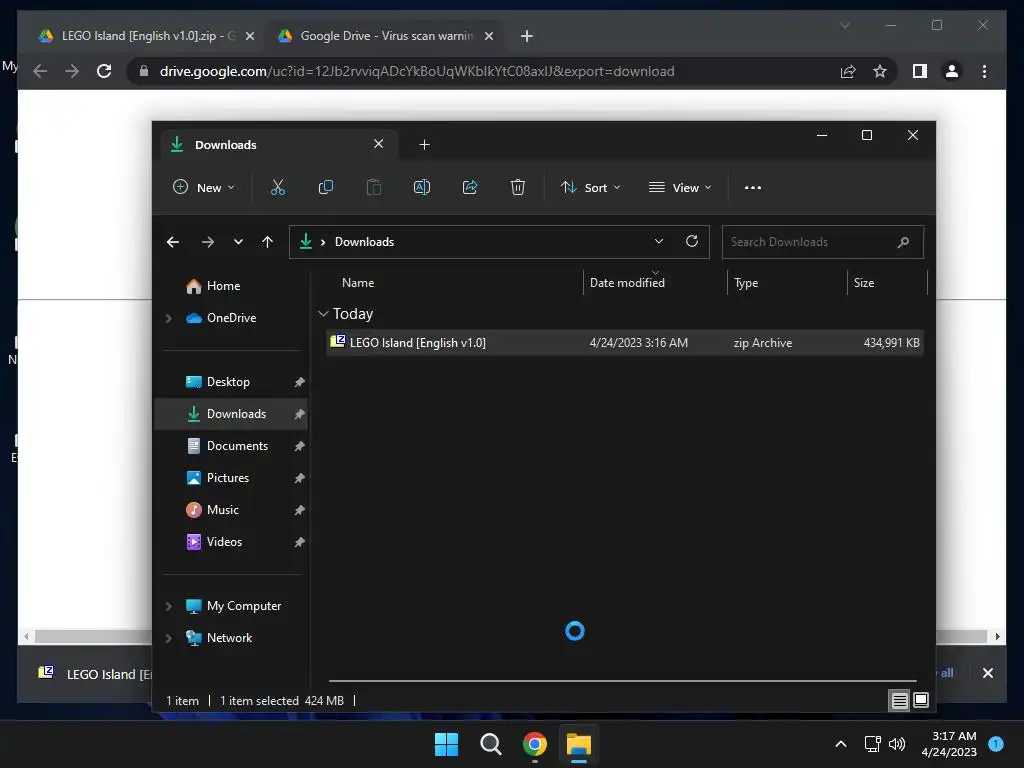Viewport: 1024px width, 768px height.
Task: Open the clock and date panel
Action: pyautogui.click(x=949, y=744)
